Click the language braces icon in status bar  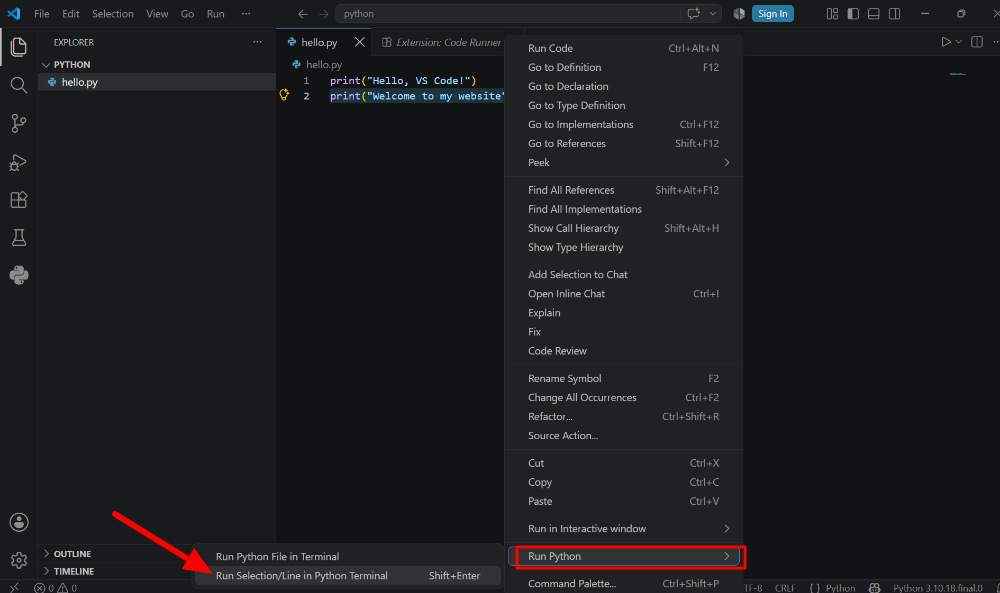[x=814, y=588]
